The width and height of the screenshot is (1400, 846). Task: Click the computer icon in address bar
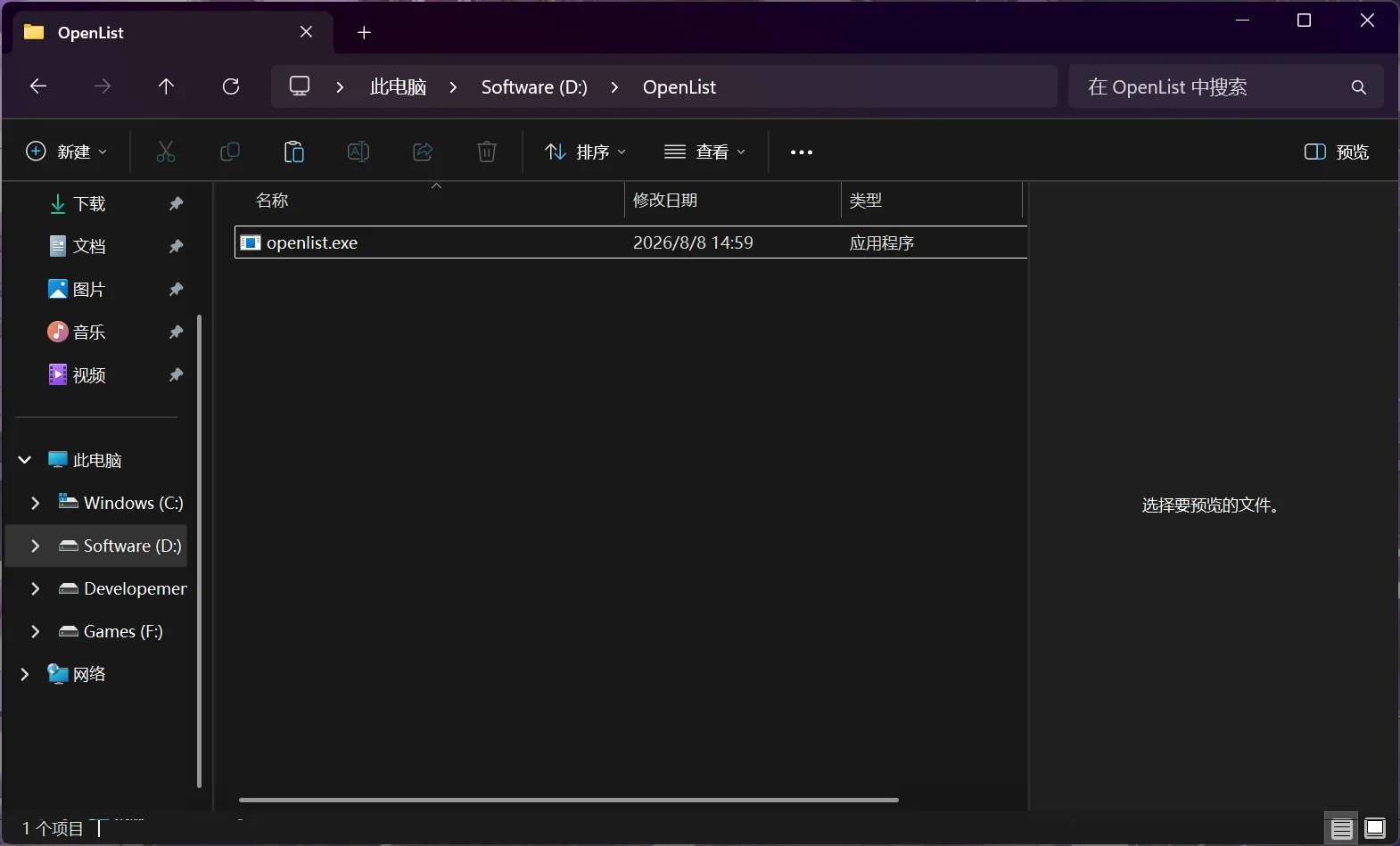pyautogui.click(x=300, y=86)
